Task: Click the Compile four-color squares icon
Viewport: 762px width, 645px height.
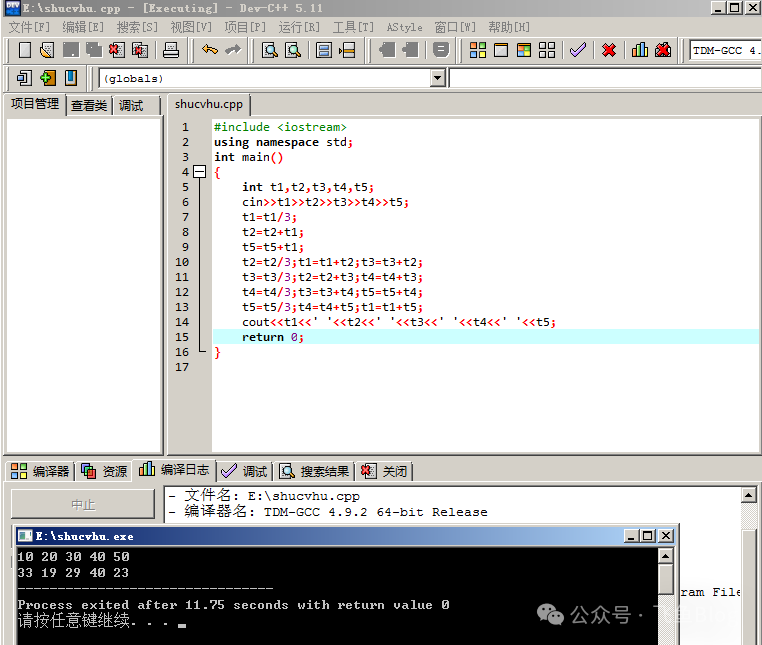Action: pos(478,50)
